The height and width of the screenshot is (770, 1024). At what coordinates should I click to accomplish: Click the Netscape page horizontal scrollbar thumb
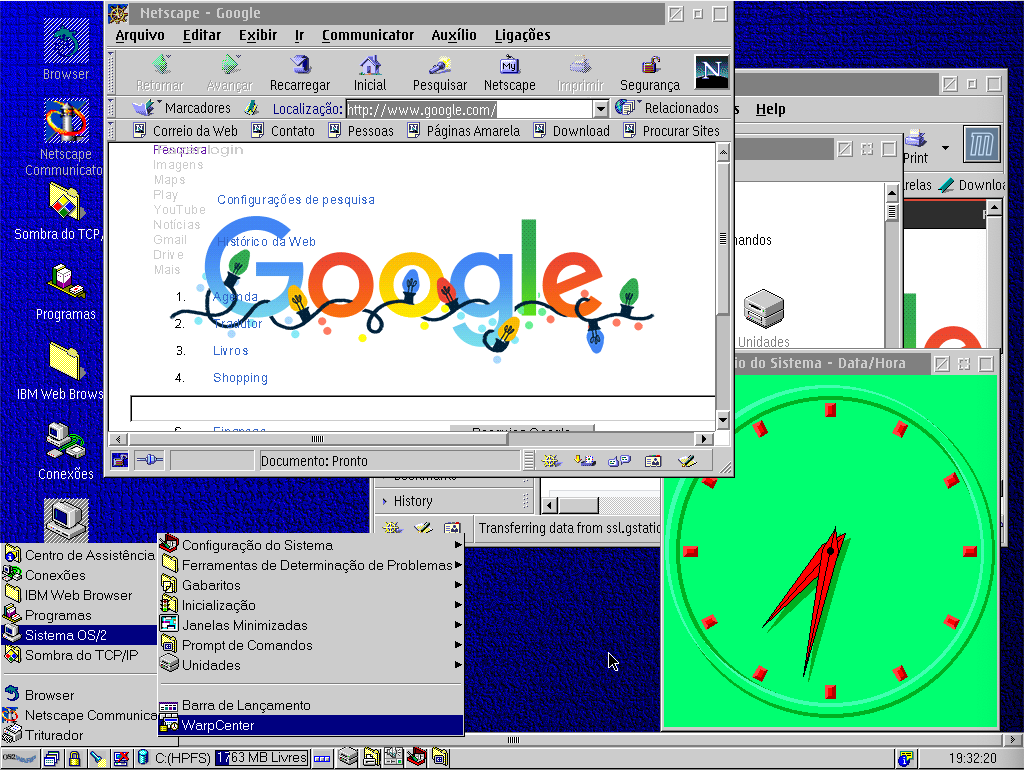[x=318, y=439]
